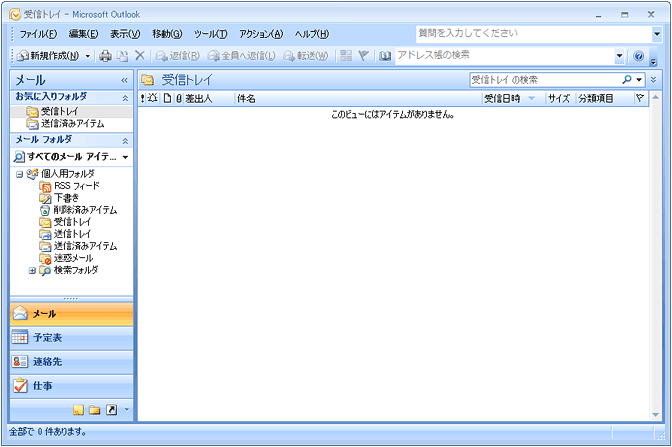Viewport: 672px width, 447px height.
Task: Click the 返信 reply button
Action: (x=177, y=56)
